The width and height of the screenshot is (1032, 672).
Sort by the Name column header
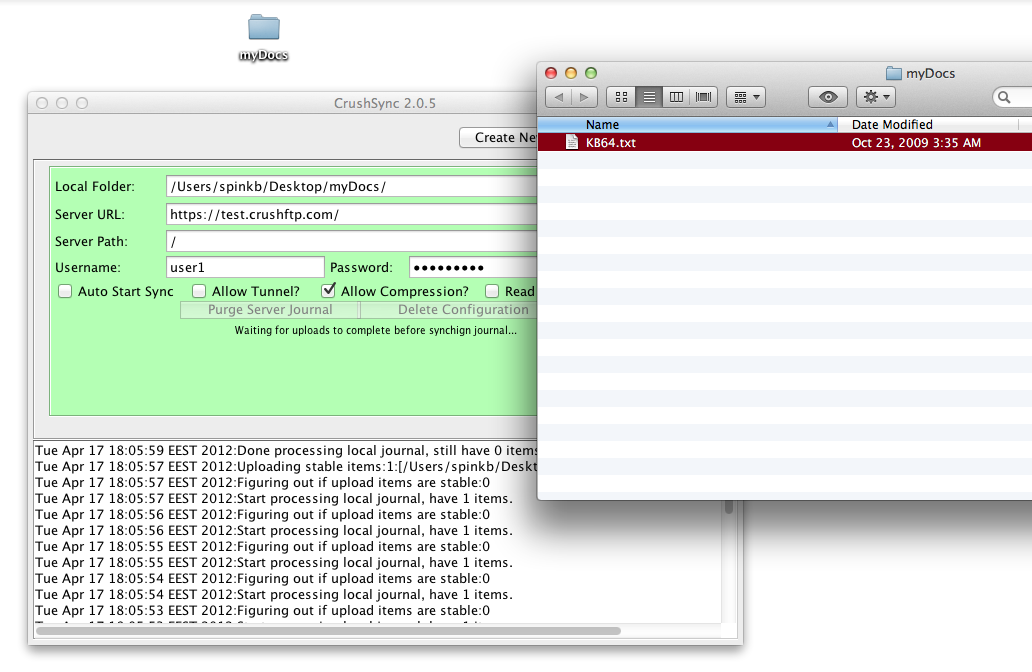tap(687, 124)
